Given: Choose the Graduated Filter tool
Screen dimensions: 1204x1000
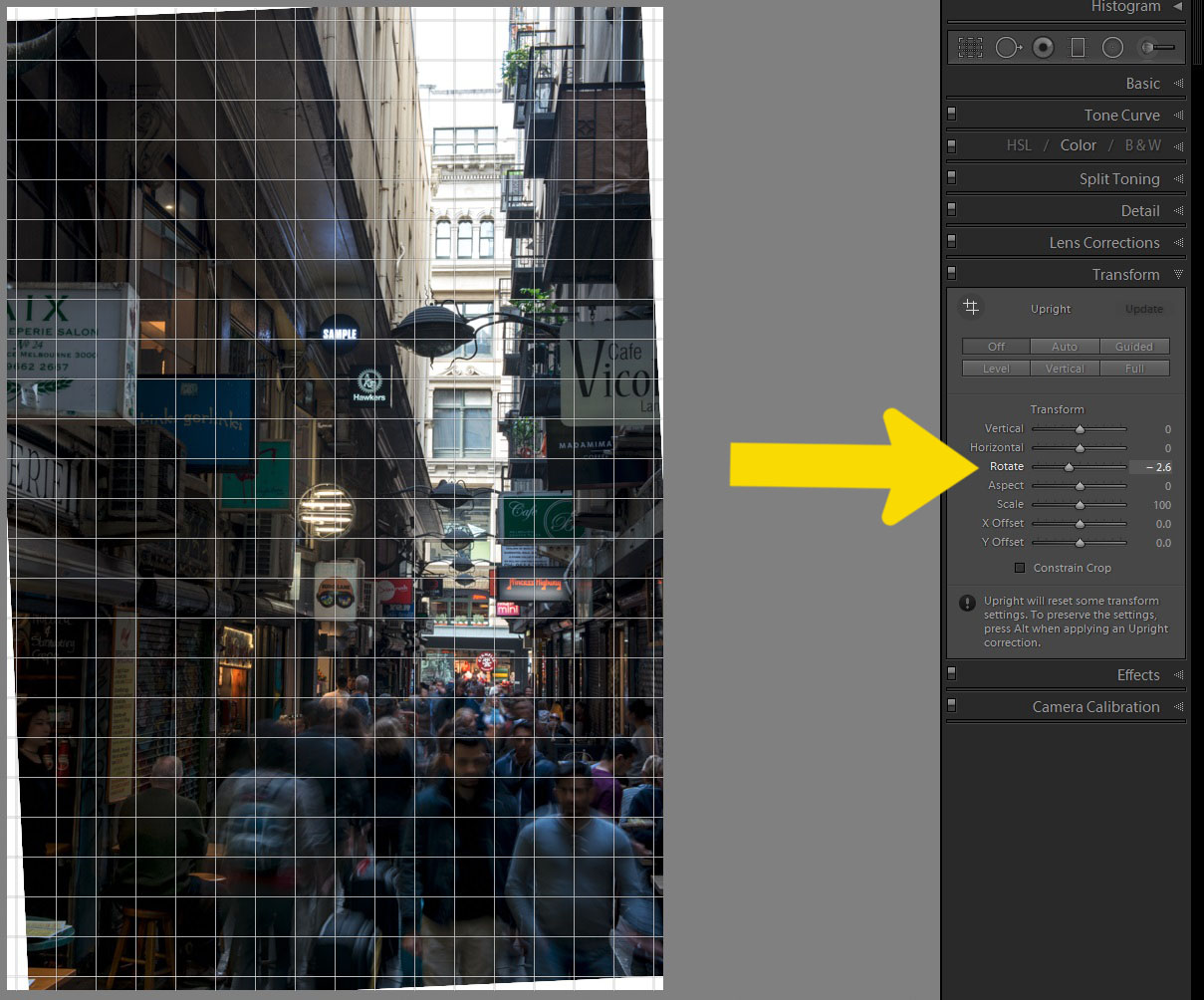Looking at the screenshot, I should 1078,47.
